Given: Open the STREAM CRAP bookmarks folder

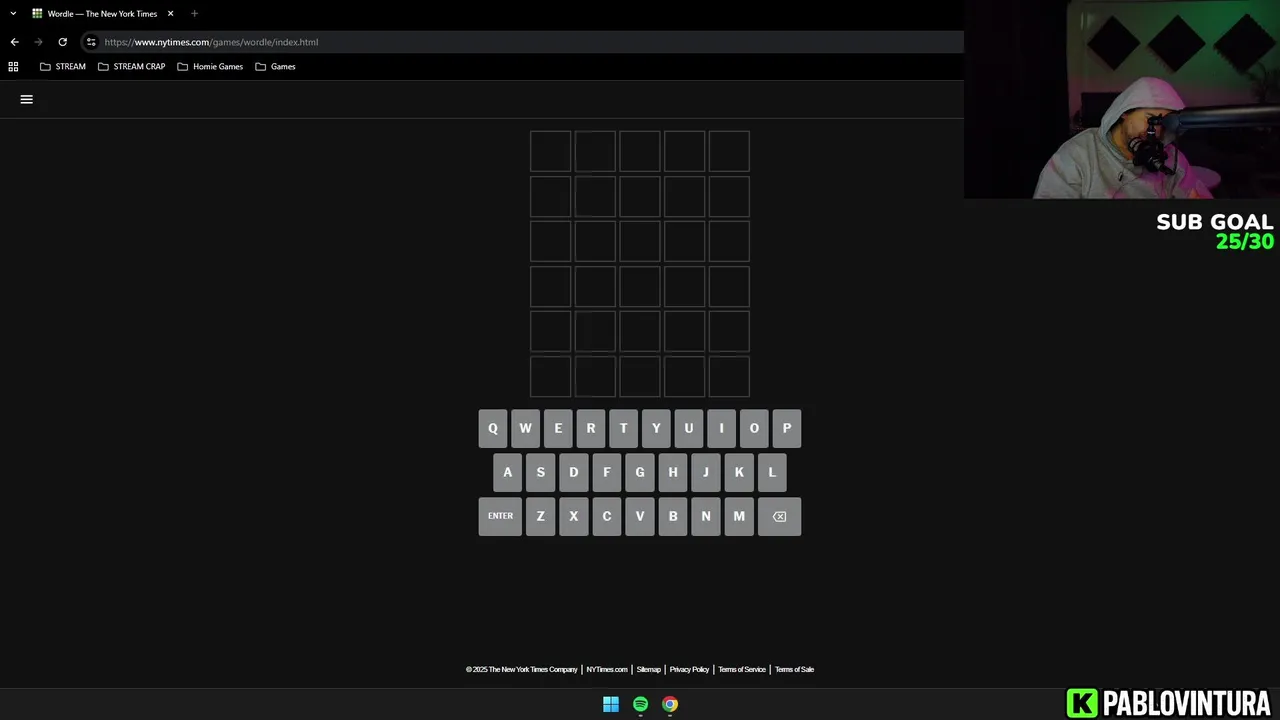Looking at the screenshot, I should (131, 66).
